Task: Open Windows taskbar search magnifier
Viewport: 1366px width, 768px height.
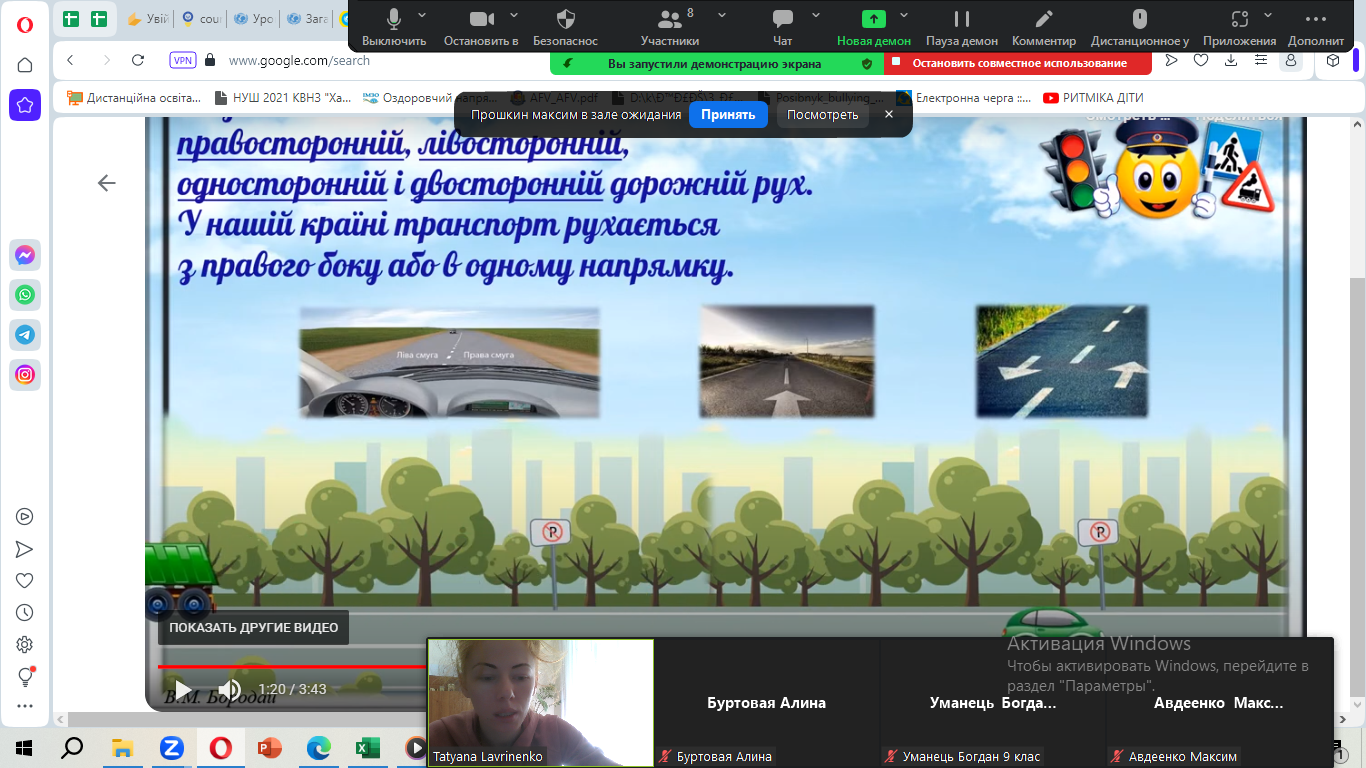Action: click(x=72, y=747)
